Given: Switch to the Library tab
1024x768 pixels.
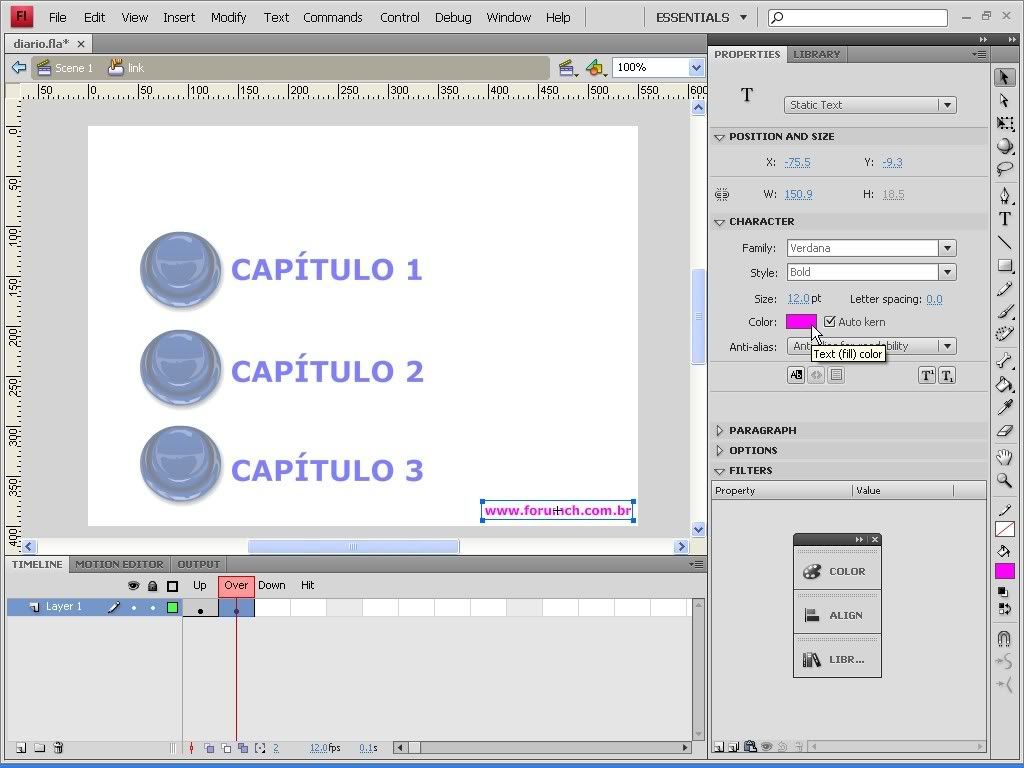Looking at the screenshot, I should point(817,54).
